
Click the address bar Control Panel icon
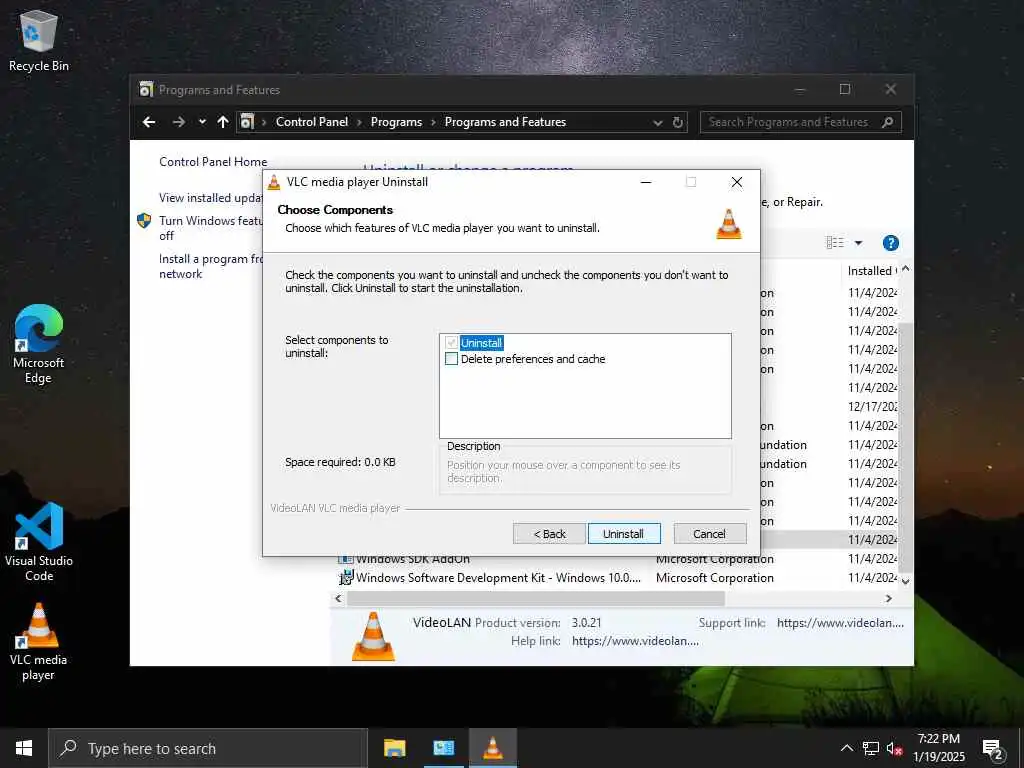247,122
